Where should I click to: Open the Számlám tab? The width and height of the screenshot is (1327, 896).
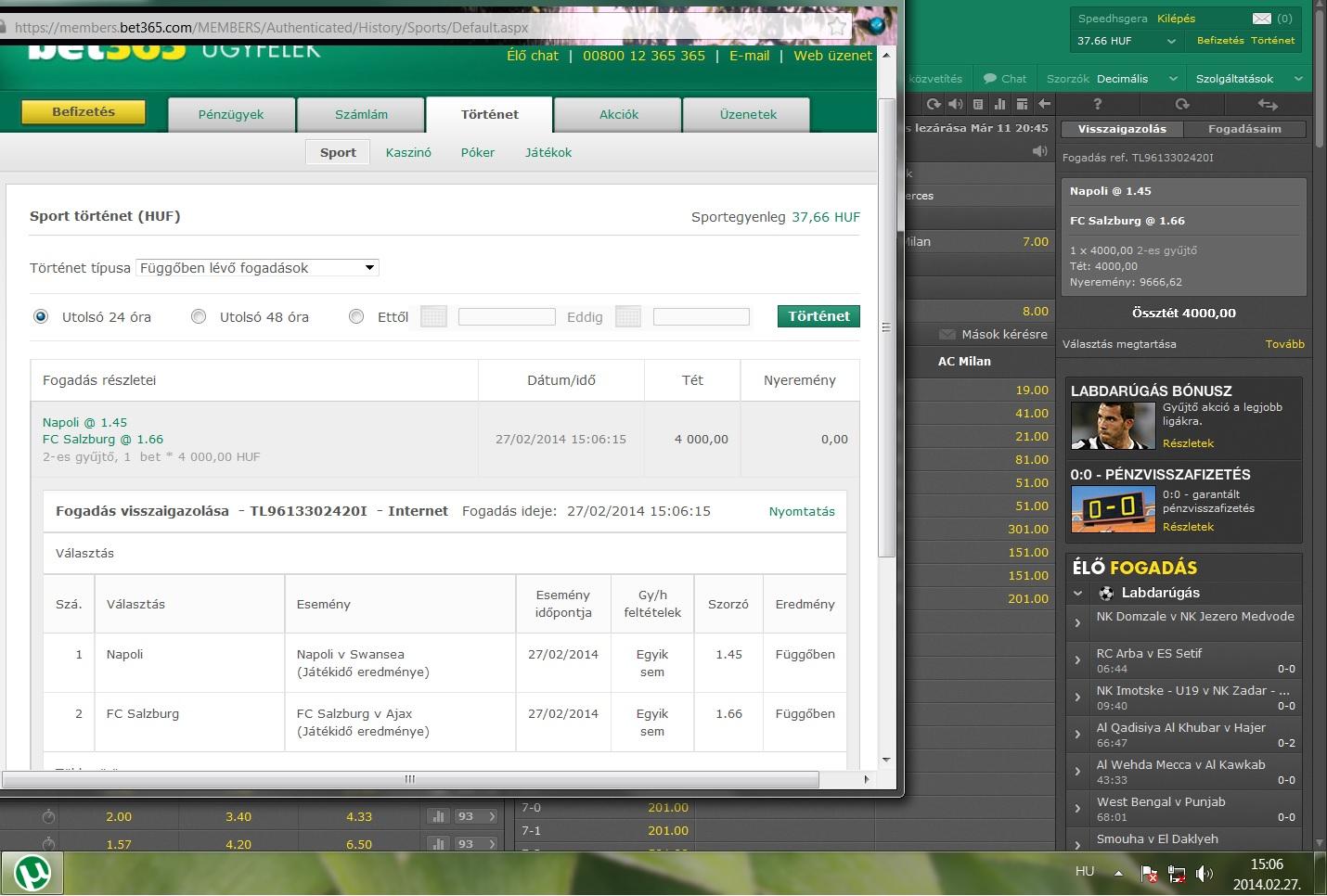[x=361, y=114]
